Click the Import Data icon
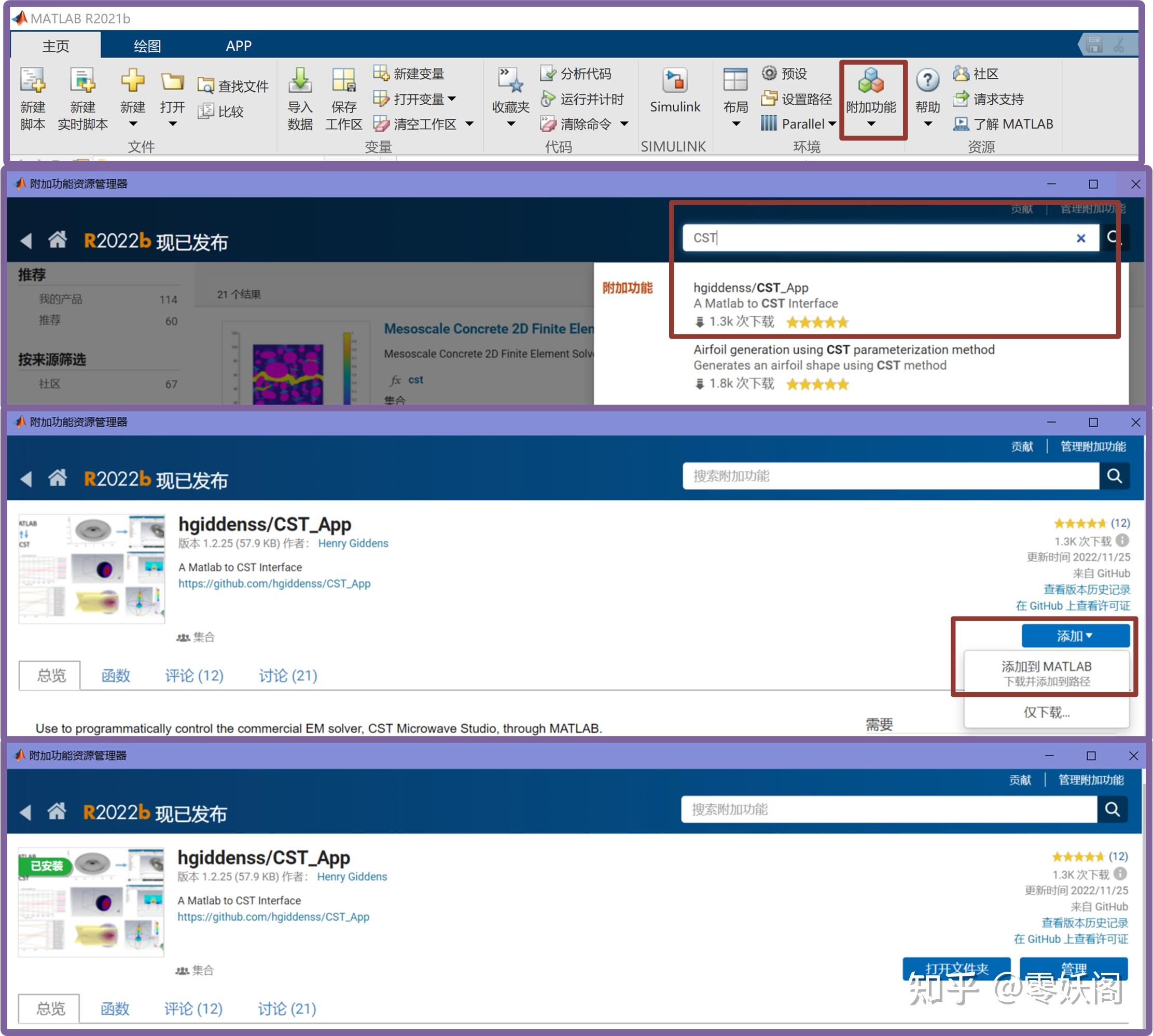The width and height of the screenshot is (1153, 1036). point(299,81)
